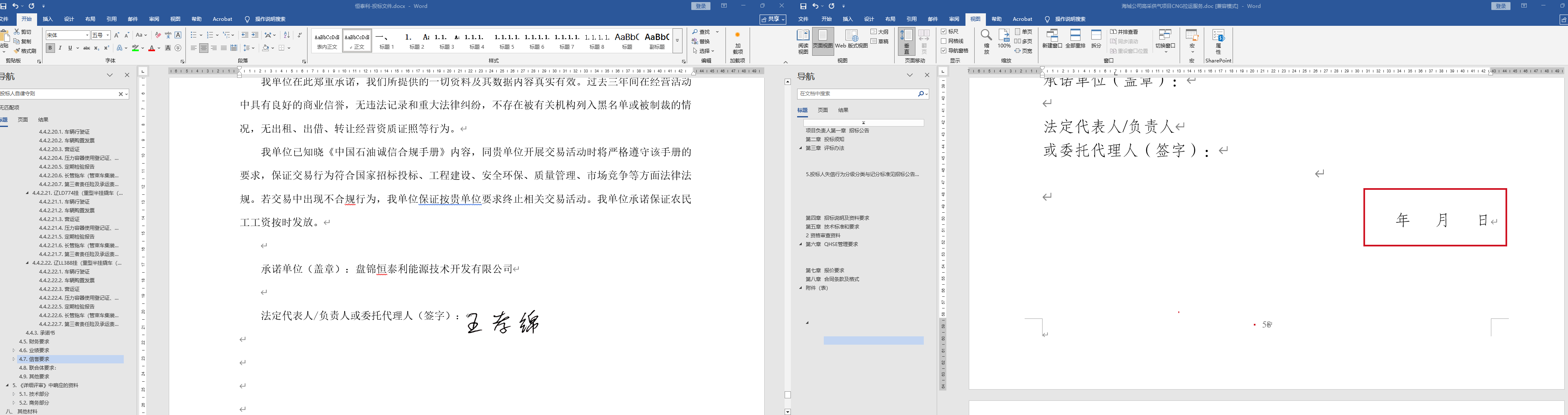Screen dimensions: 1568x415
Task: Collapse the 4.4.2.21 辽LD774挂 tree node
Action: 28,193
